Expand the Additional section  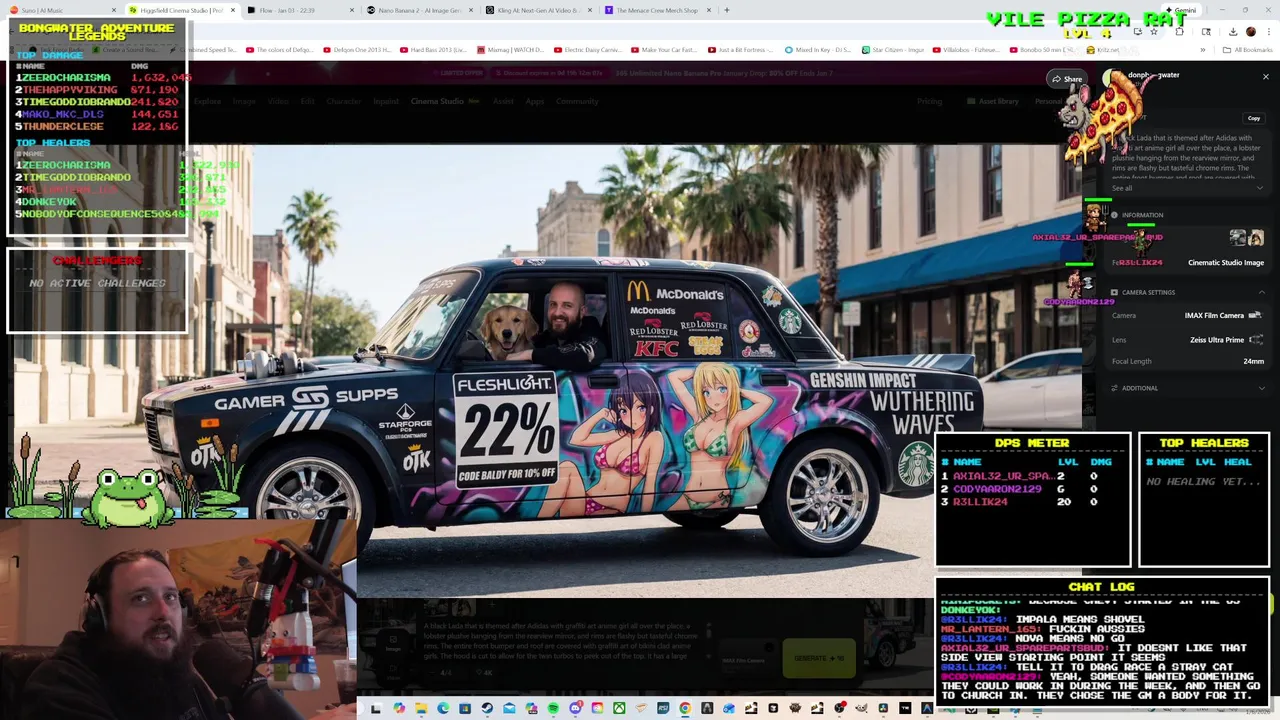click(x=1260, y=388)
